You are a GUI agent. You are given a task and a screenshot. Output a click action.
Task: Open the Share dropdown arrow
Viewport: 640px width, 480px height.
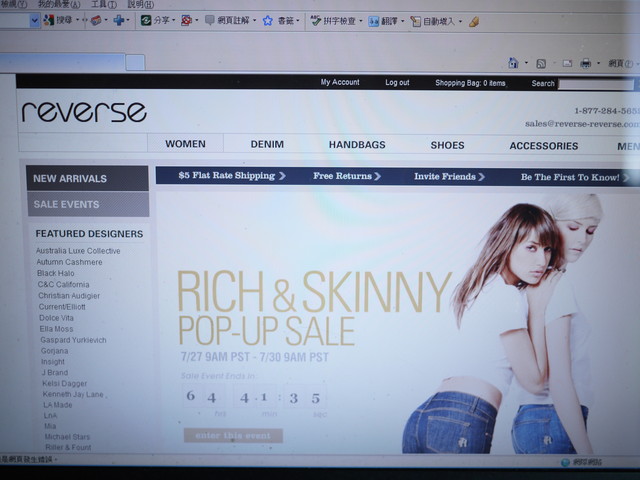pos(173,20)
